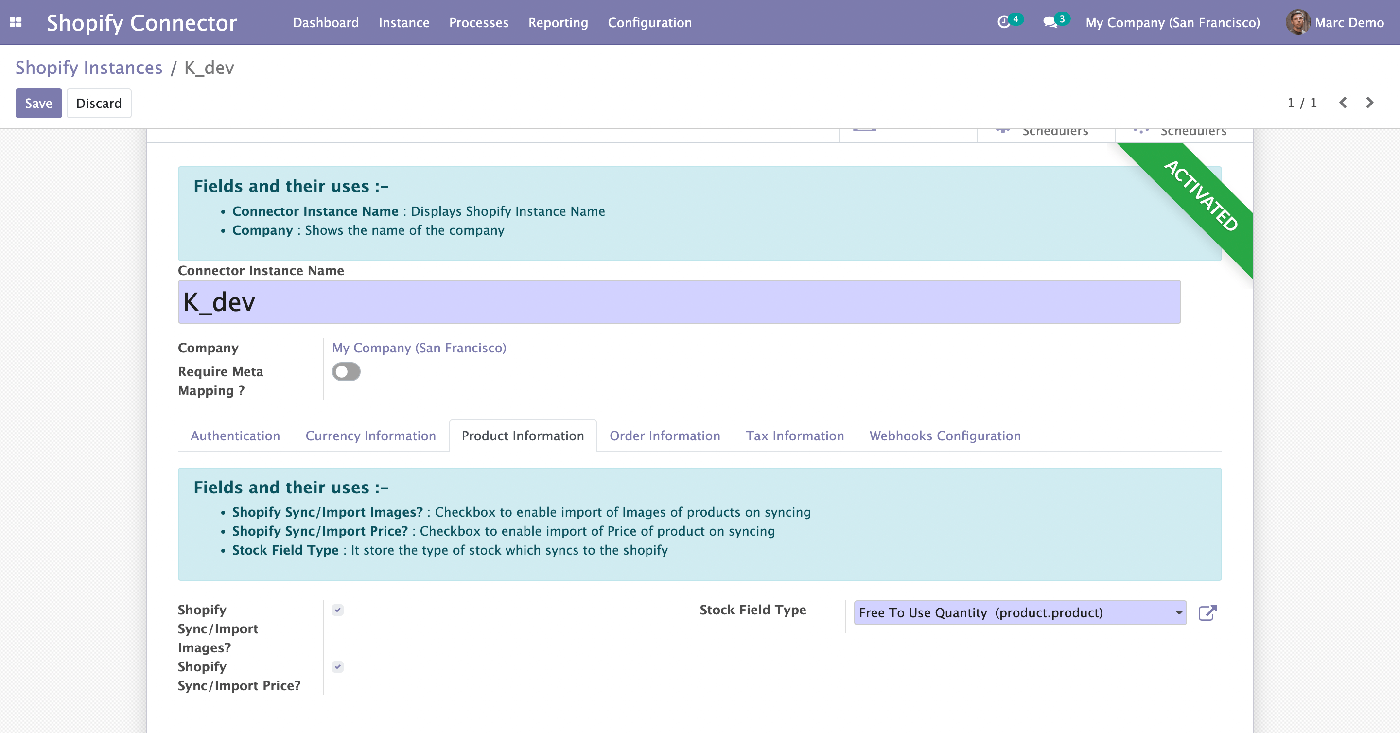Click the K_dev breadcrumb text
The height and width of the screenshot is (733, 1400).
coord(210,68)
